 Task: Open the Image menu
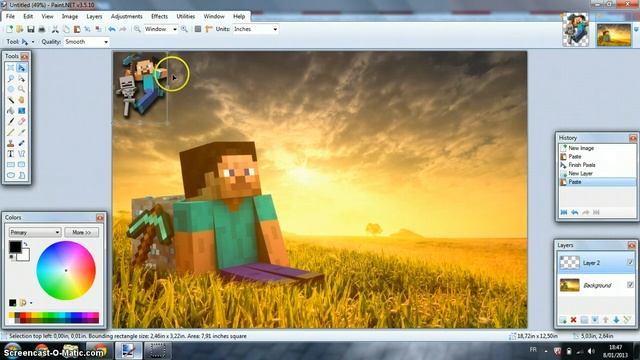click(x=70, y=16)
